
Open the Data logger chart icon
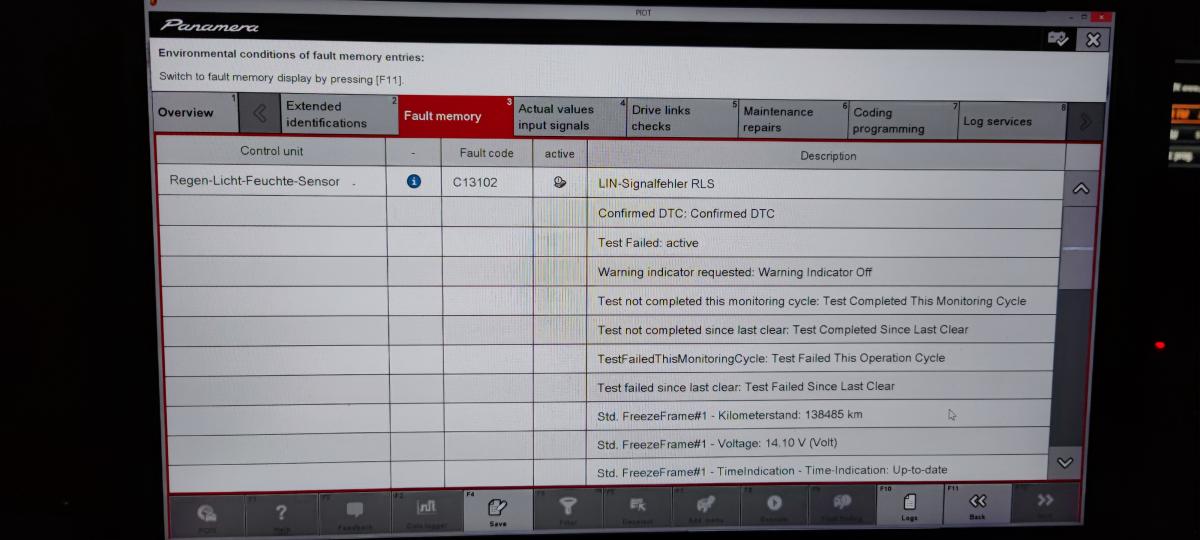coord(426,509)
